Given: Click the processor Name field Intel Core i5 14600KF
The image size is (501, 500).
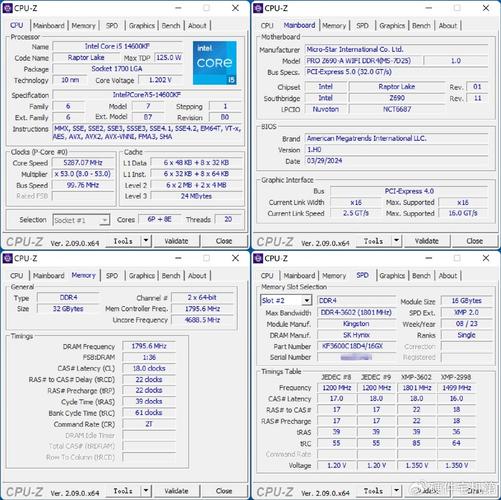Looking at the screenshot, I should pyautogui.click(x=117, y=46).
